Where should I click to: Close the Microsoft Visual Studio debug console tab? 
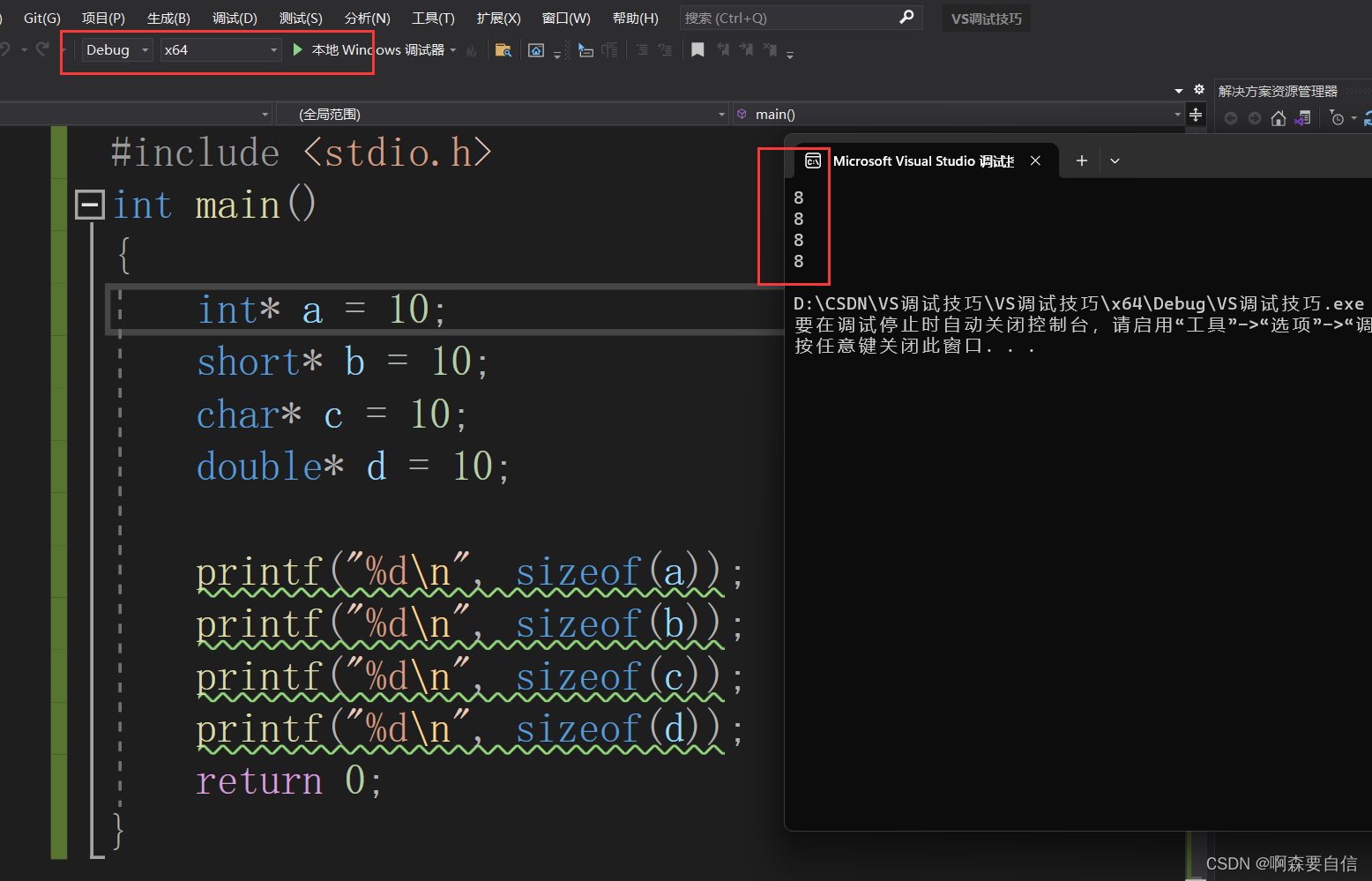pyautogui.click(x=1036, y=161)
